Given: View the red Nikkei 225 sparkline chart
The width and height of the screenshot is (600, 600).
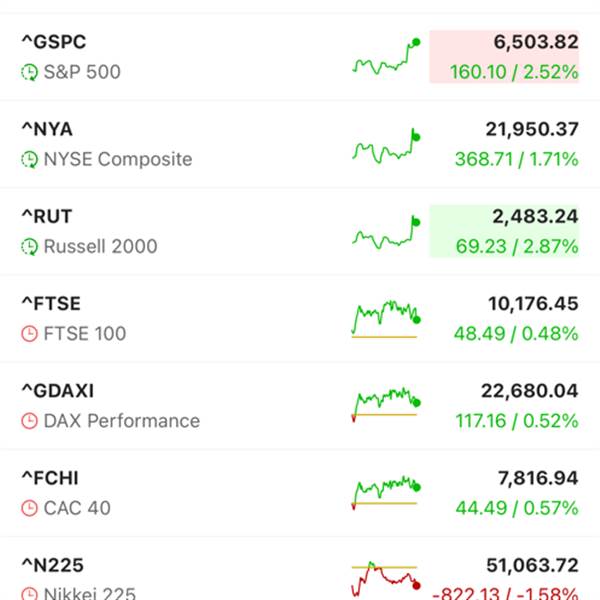Looking at the screenshot, I should coord(385,578).
